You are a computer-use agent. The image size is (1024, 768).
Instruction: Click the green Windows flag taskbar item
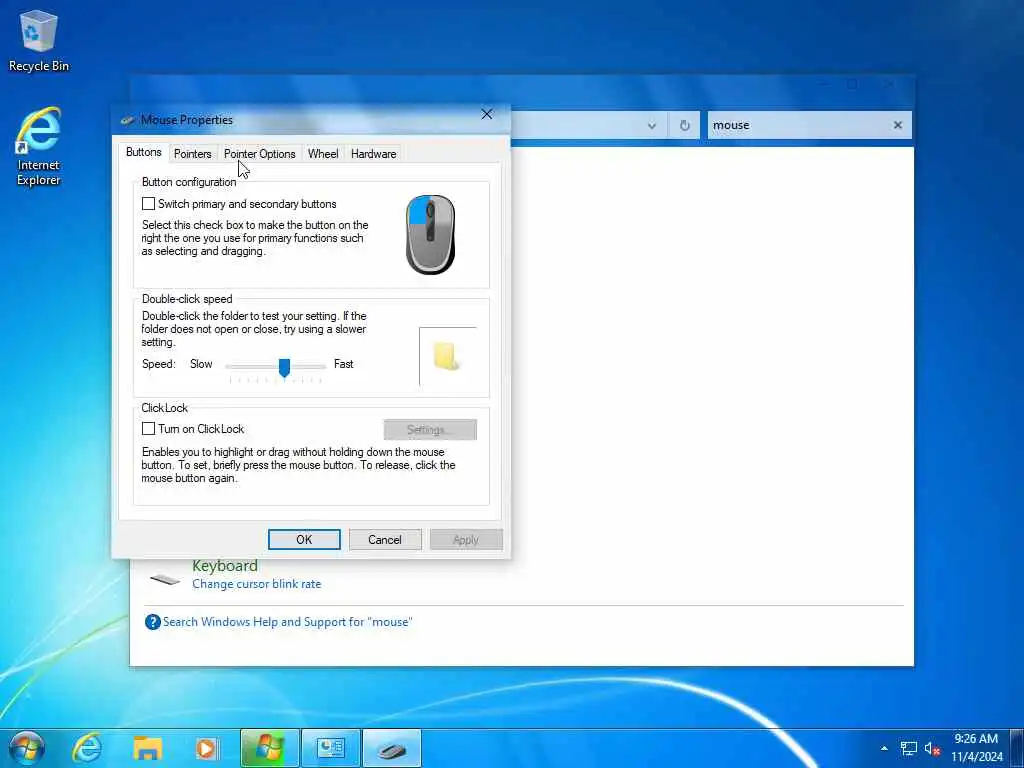point(270,748)
